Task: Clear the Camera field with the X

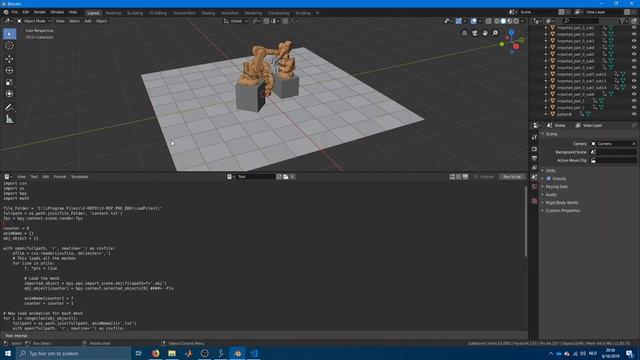Action: coord(634,144)
